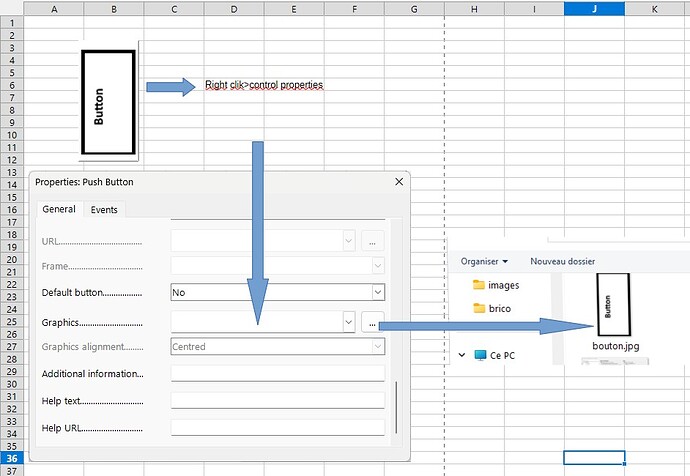Click the properties dialog scrollbar
Image resolution: width=690 pixels, height=476 pixels.
point(396,407)
